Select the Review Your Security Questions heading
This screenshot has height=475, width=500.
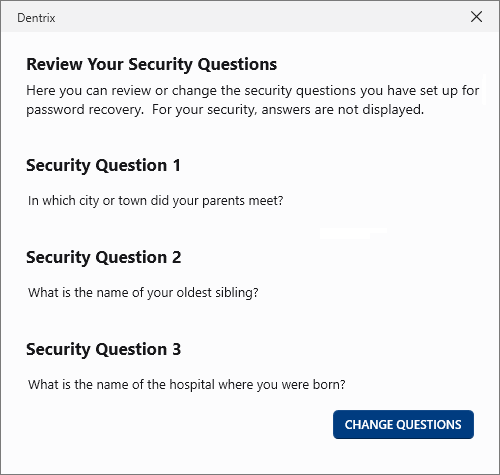click(151, 64)
